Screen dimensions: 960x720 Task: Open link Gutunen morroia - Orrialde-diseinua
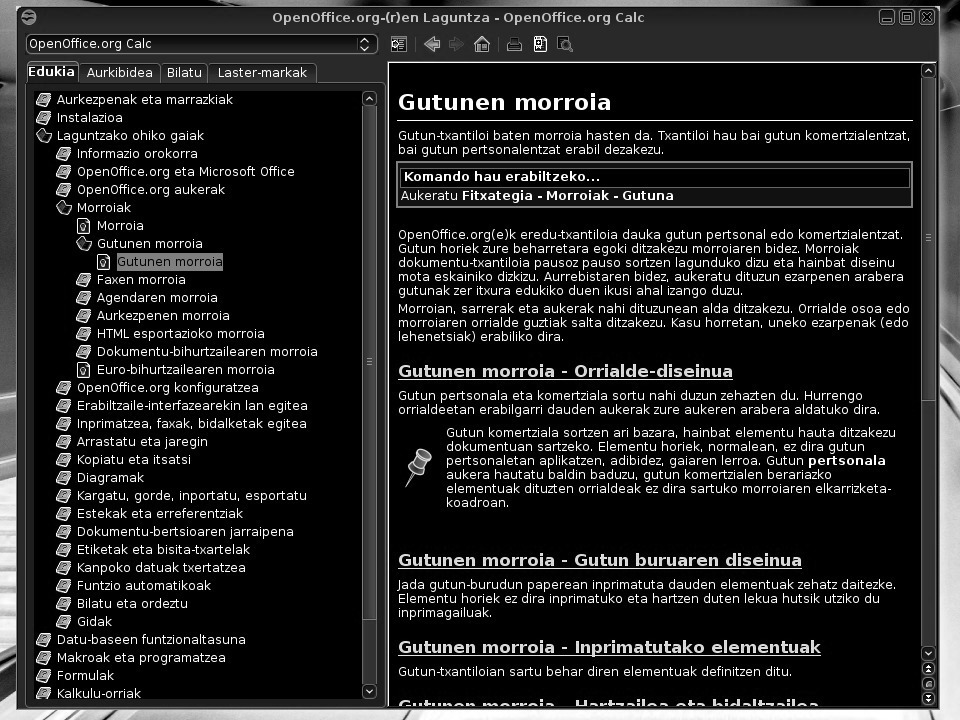pos(565,371)
